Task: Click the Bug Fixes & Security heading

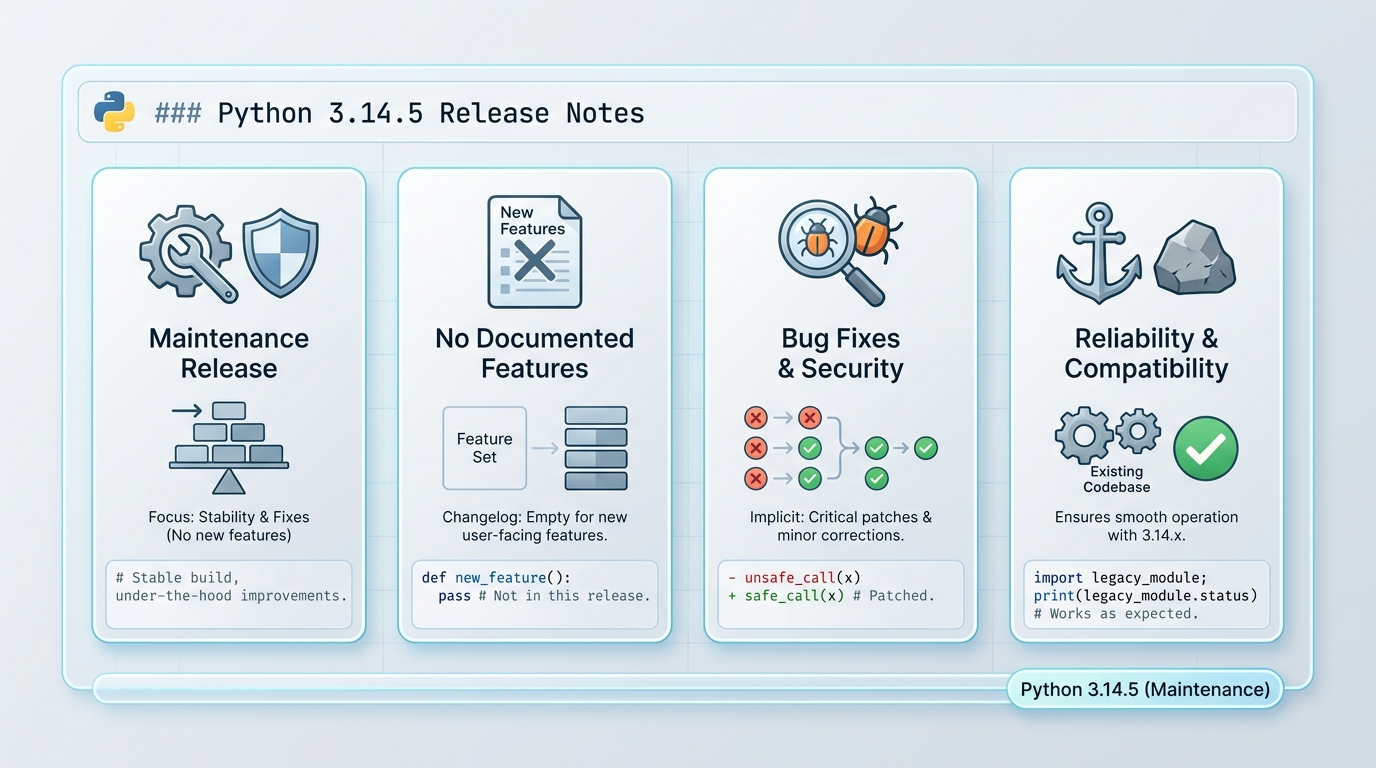Action: [840, 353]
